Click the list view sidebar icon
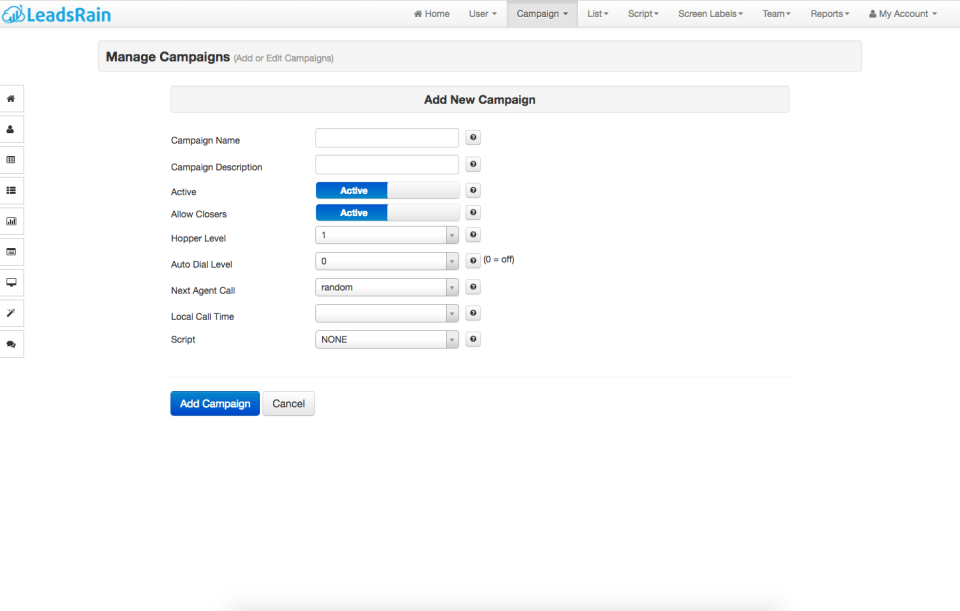 11,190
